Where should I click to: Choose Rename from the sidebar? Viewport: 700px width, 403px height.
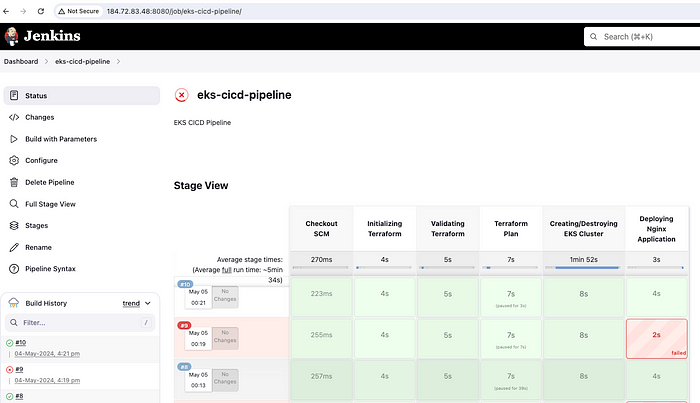tap(38, 247)
